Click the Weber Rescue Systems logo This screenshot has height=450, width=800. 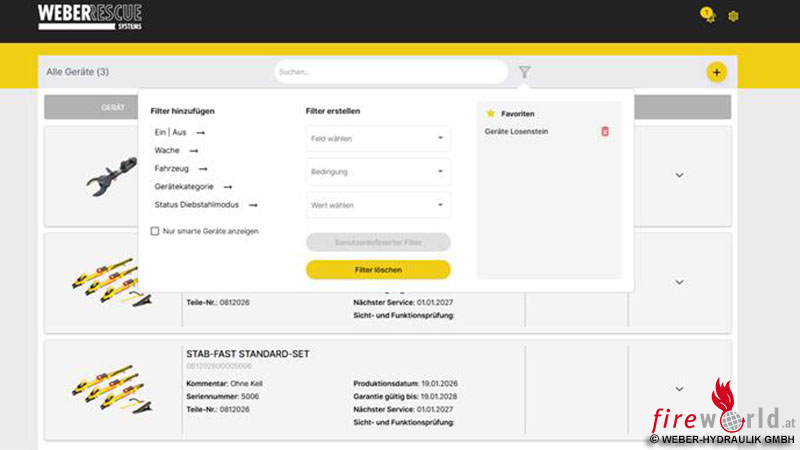90,16
